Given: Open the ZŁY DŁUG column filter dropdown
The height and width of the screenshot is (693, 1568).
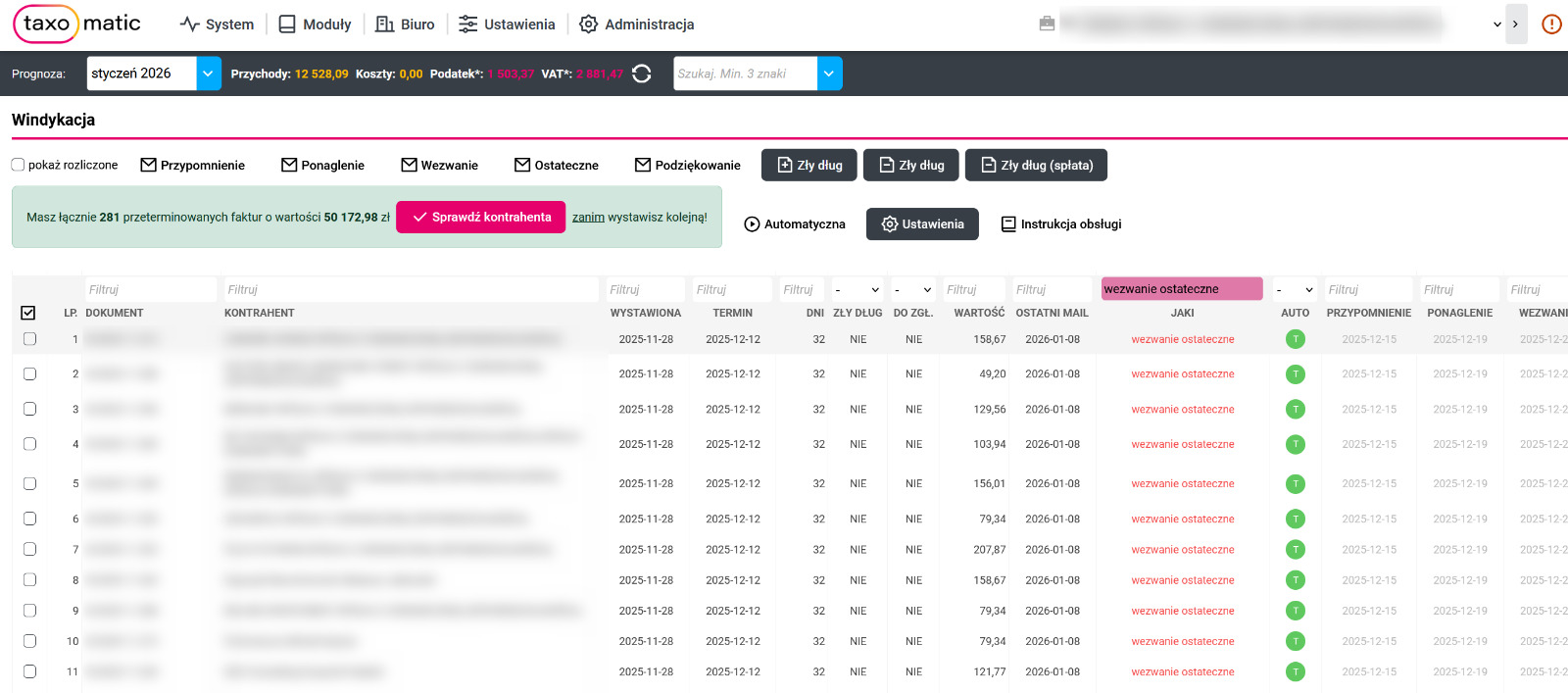Looking at the screenshot, I should click(x=857, y=290).
